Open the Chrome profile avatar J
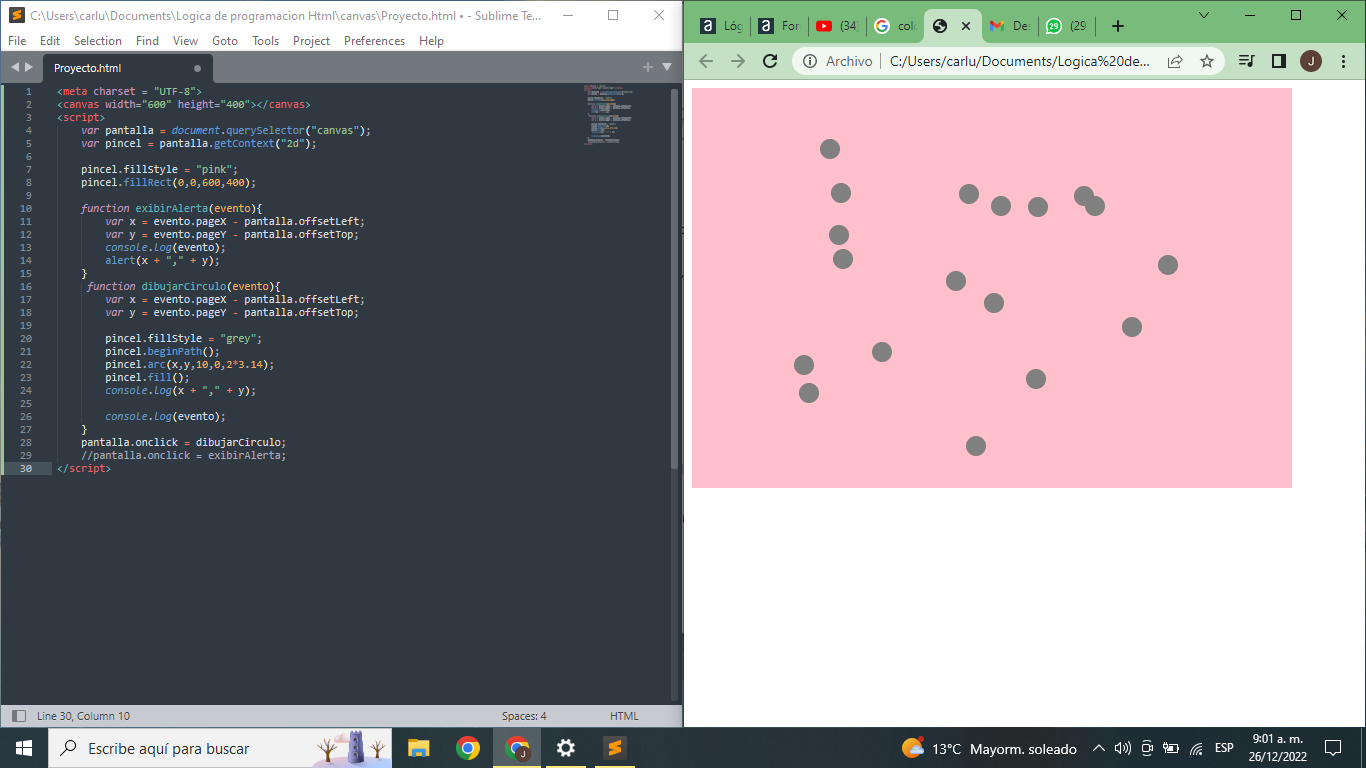This screenshot has width=1366, height=768. [1311, 61]
